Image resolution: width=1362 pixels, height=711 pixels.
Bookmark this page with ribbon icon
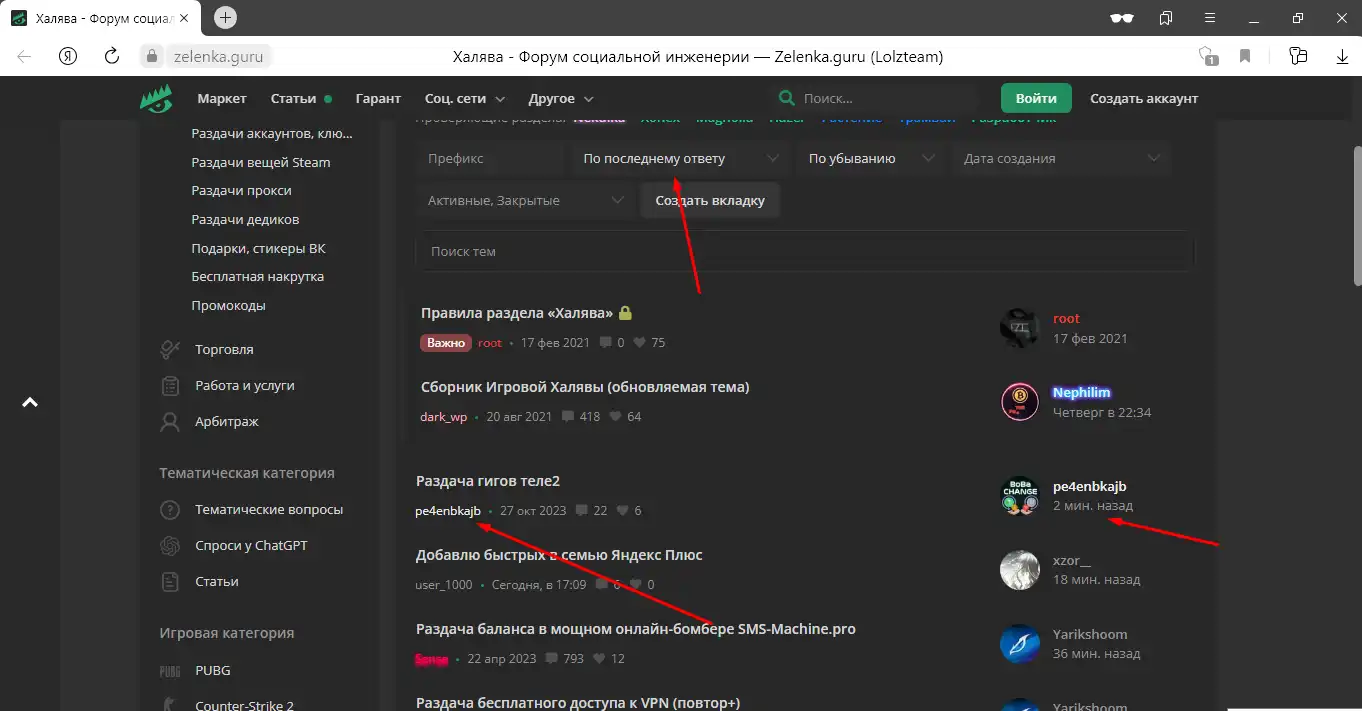click(x=1245, y=56)
